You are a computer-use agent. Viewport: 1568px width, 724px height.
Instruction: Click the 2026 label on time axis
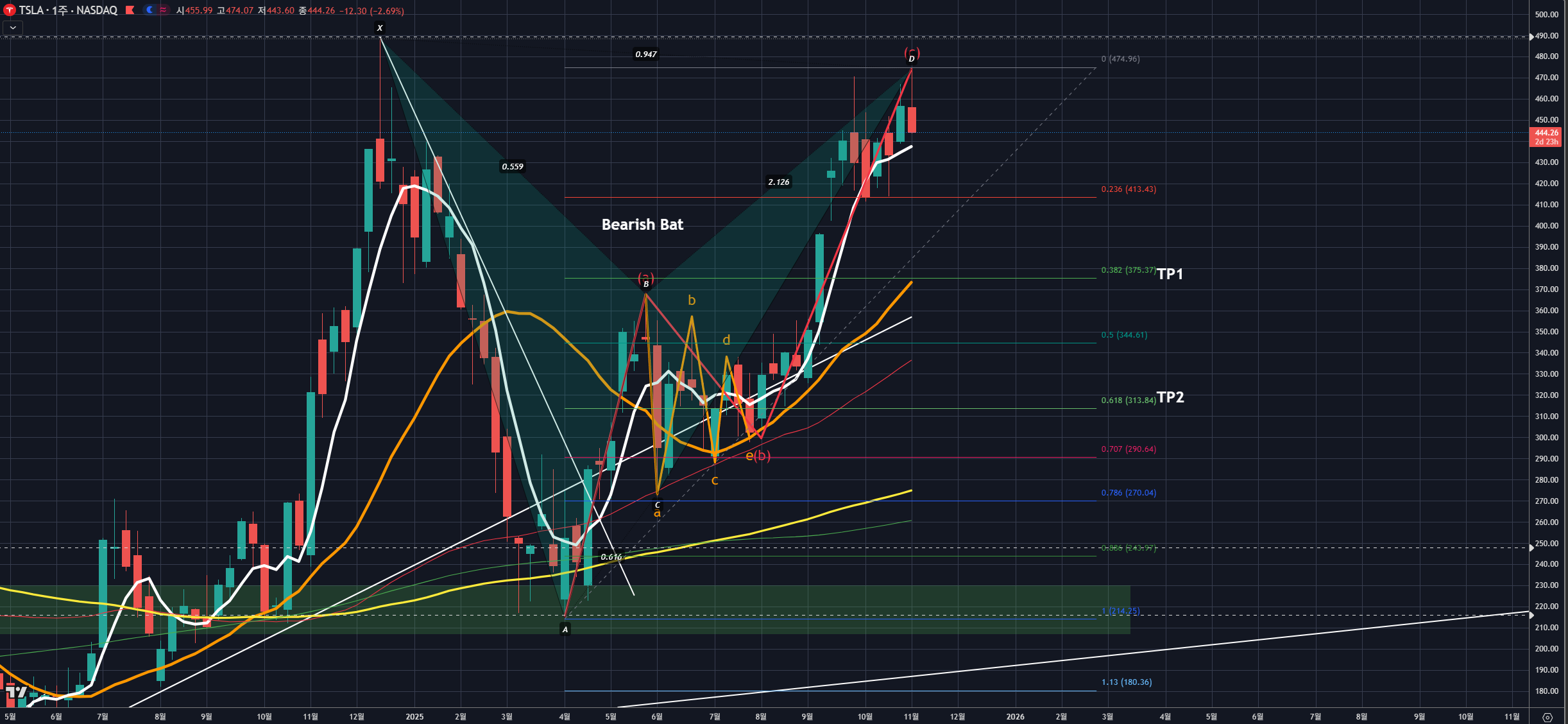click(x=1015, y=716)
